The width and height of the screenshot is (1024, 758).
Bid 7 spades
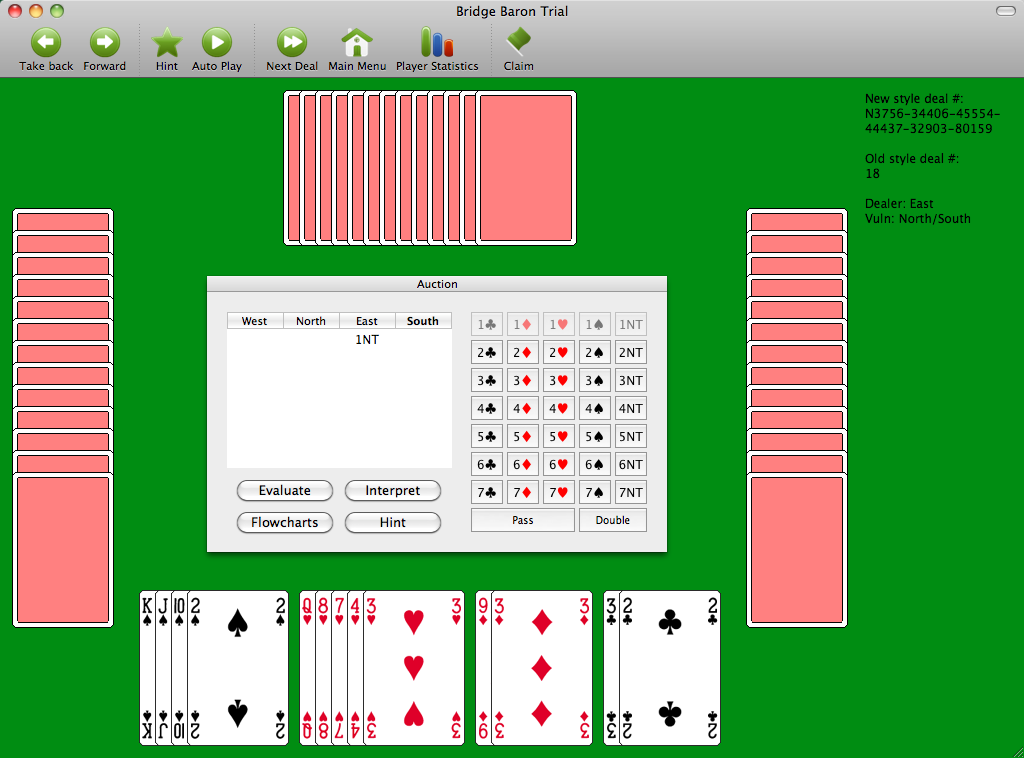point(594,493)
